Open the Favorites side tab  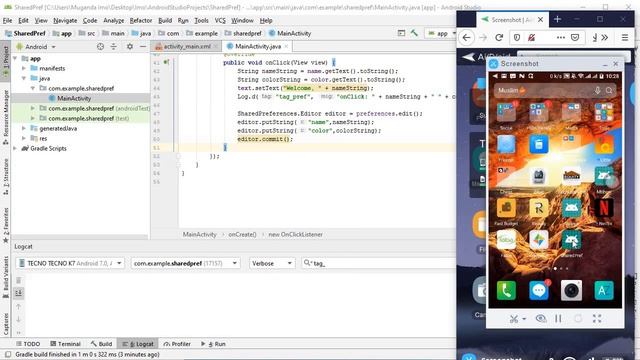point(6,225)
